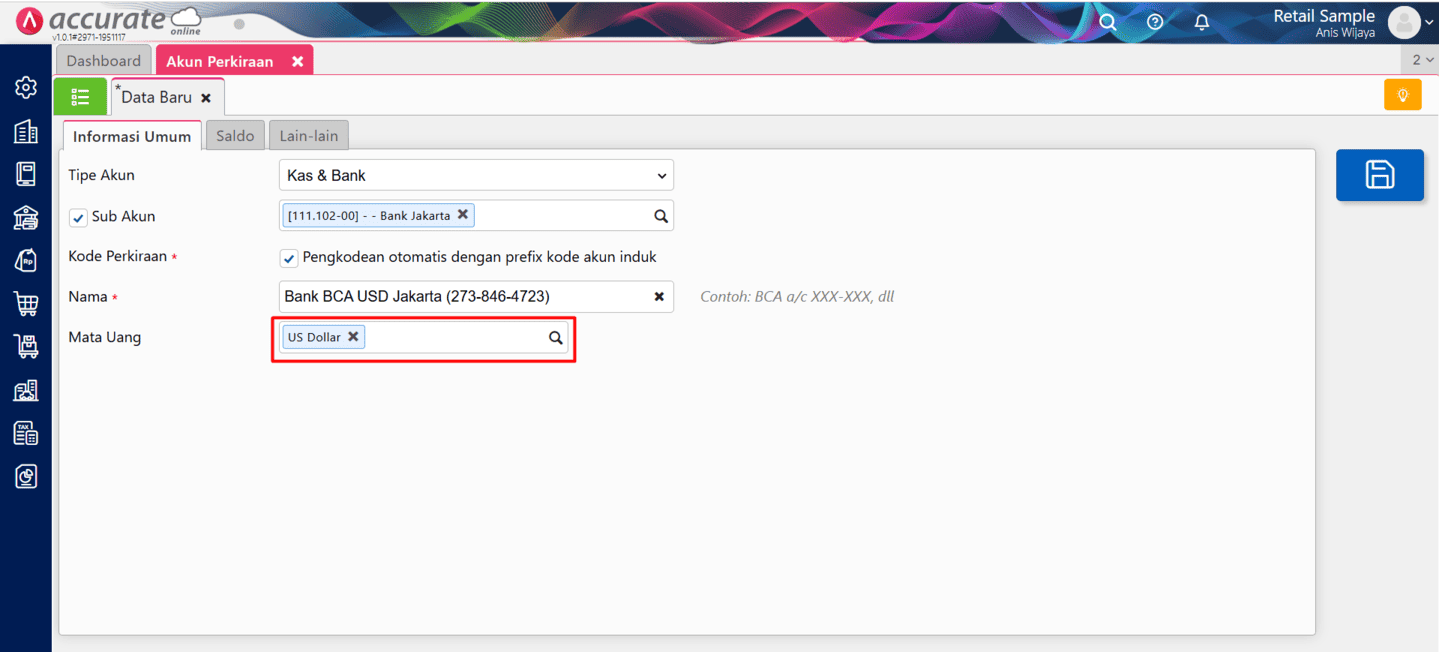Switch to the Lain-lain tab

click(308, 136)
